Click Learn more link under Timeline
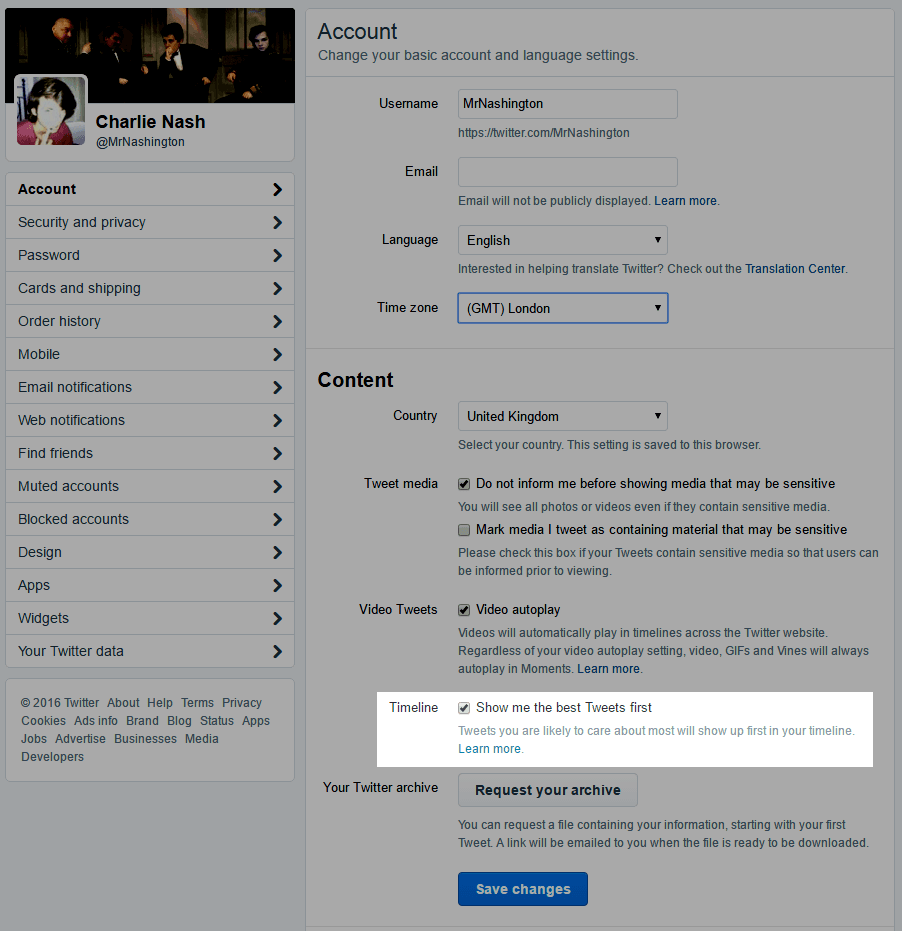 point(489,749)
